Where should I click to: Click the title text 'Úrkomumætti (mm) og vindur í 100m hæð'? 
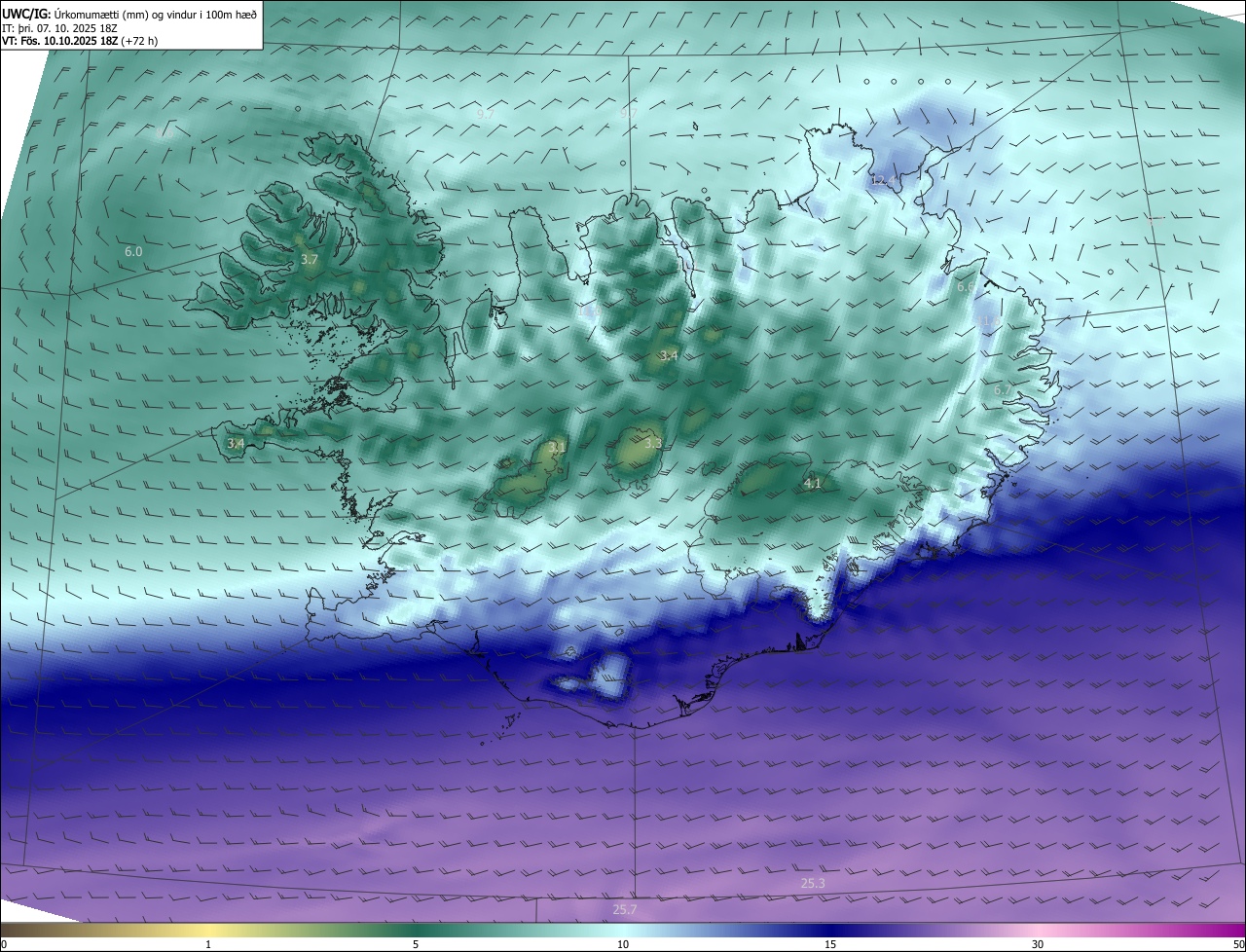[155, 15]
